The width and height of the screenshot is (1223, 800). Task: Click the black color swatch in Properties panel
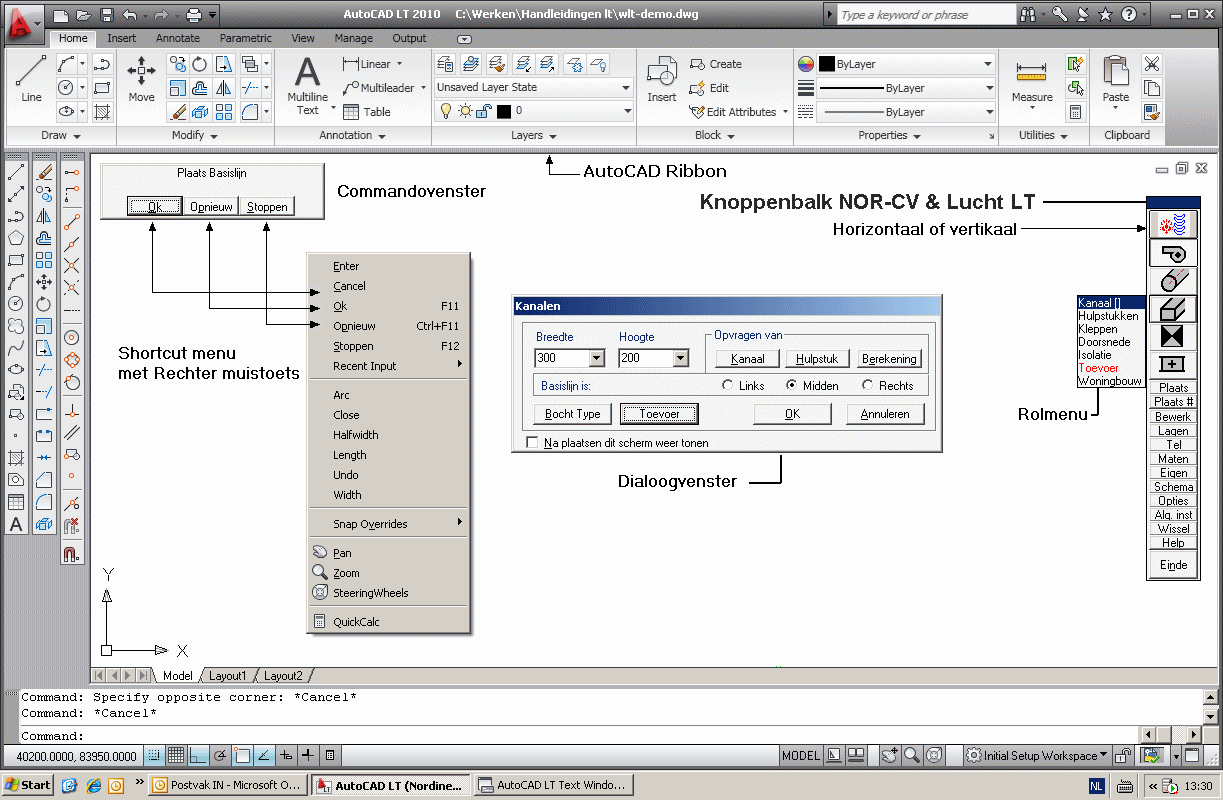tap(827, 64)
